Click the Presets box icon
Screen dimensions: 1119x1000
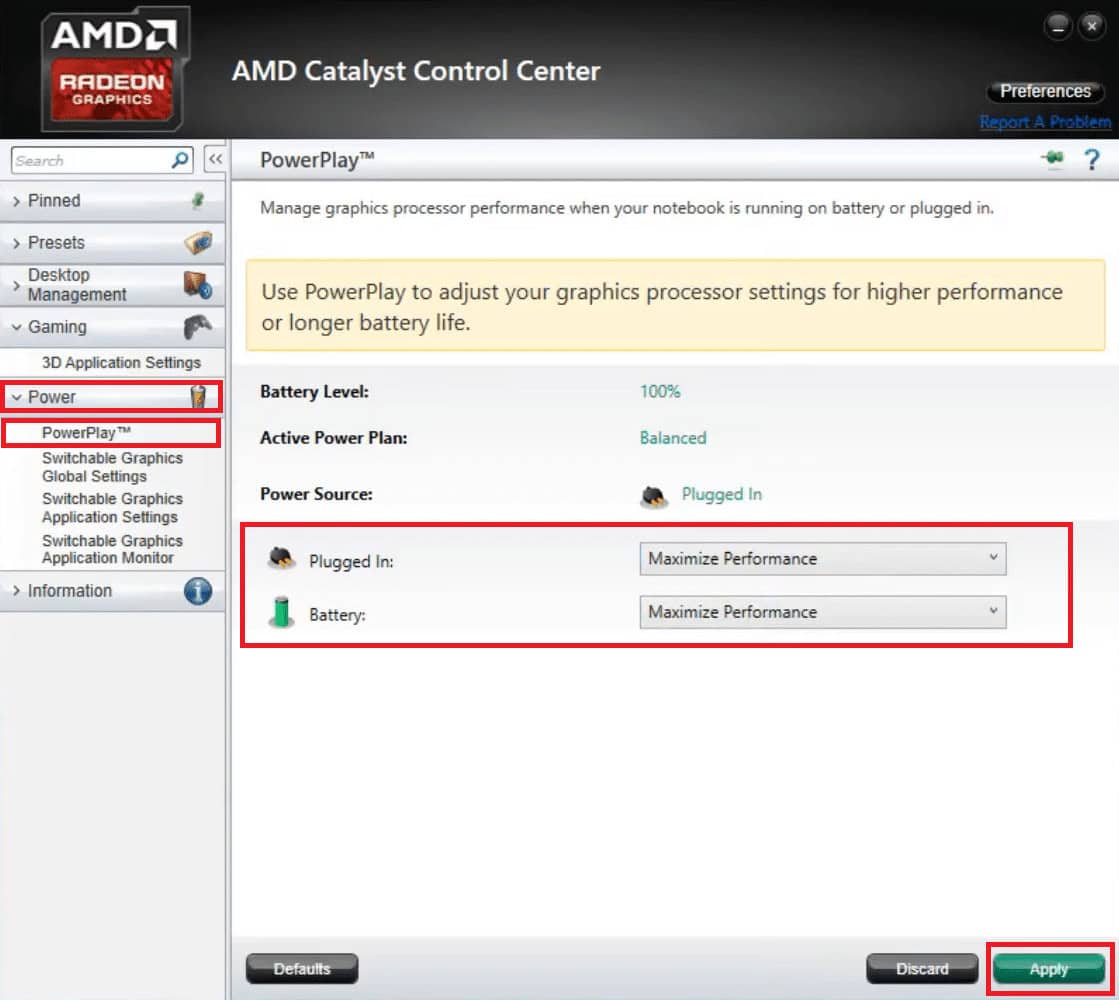click(x=198, y=243)
